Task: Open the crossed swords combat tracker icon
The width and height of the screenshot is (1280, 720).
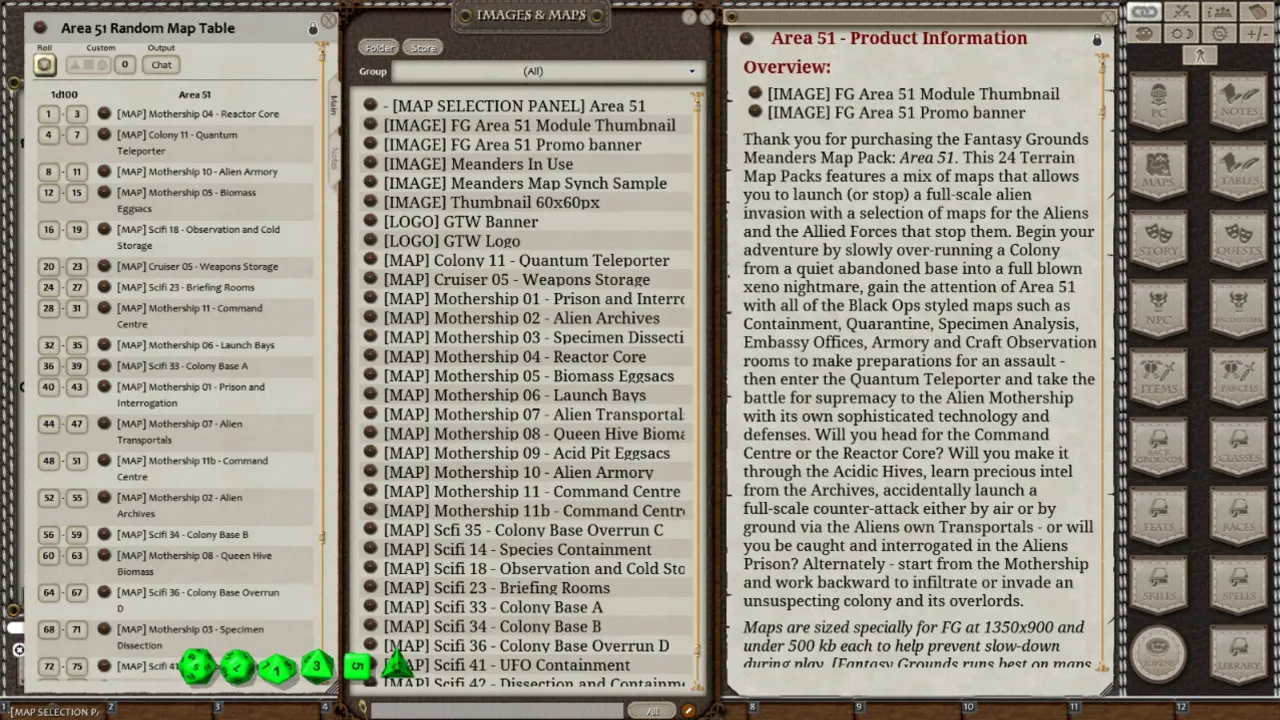Action: [x=1182, y=12]
